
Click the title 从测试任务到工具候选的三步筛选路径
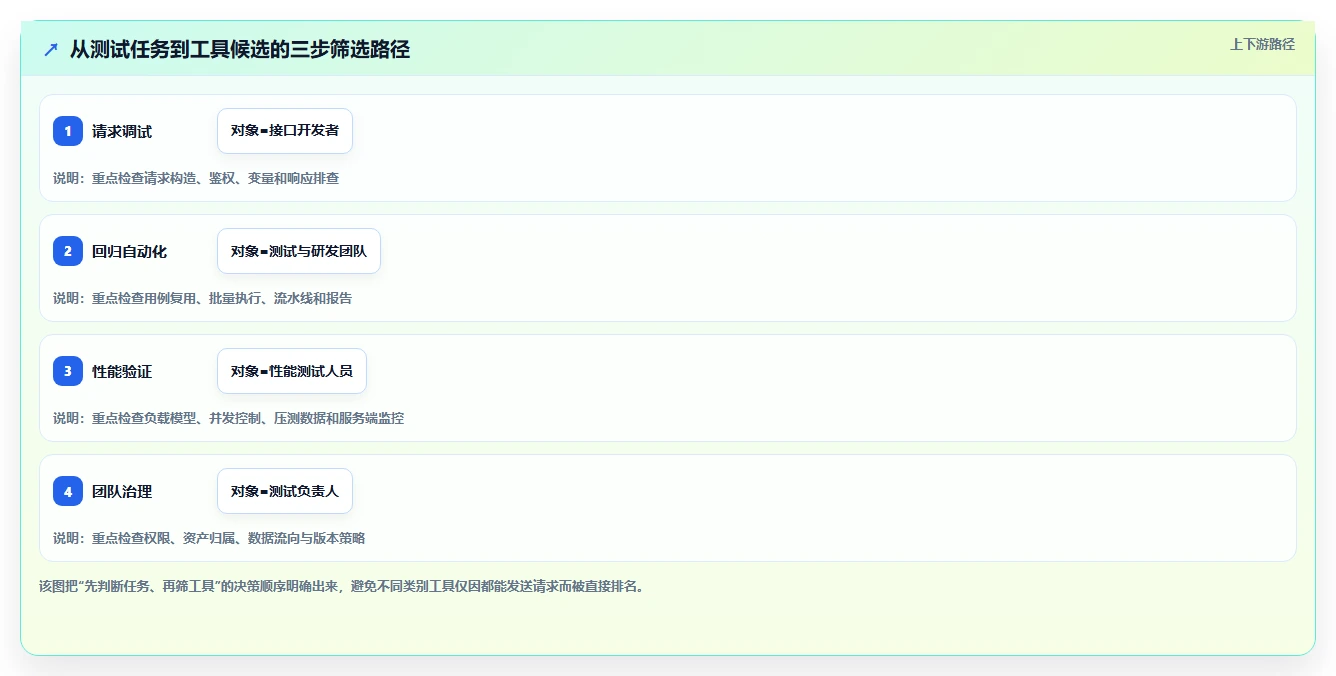tap(240, 49)
